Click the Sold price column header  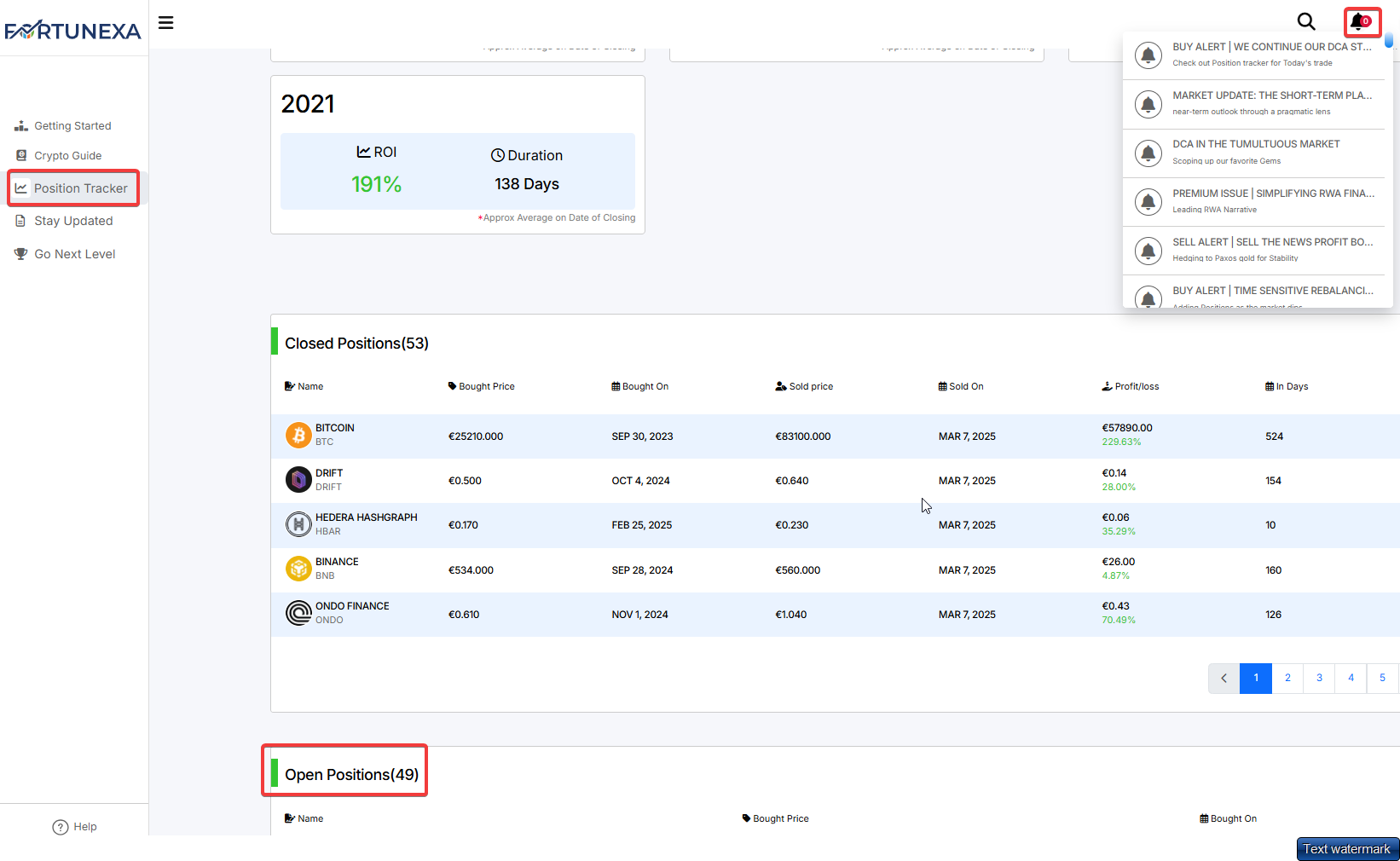(x=804, y=387)
